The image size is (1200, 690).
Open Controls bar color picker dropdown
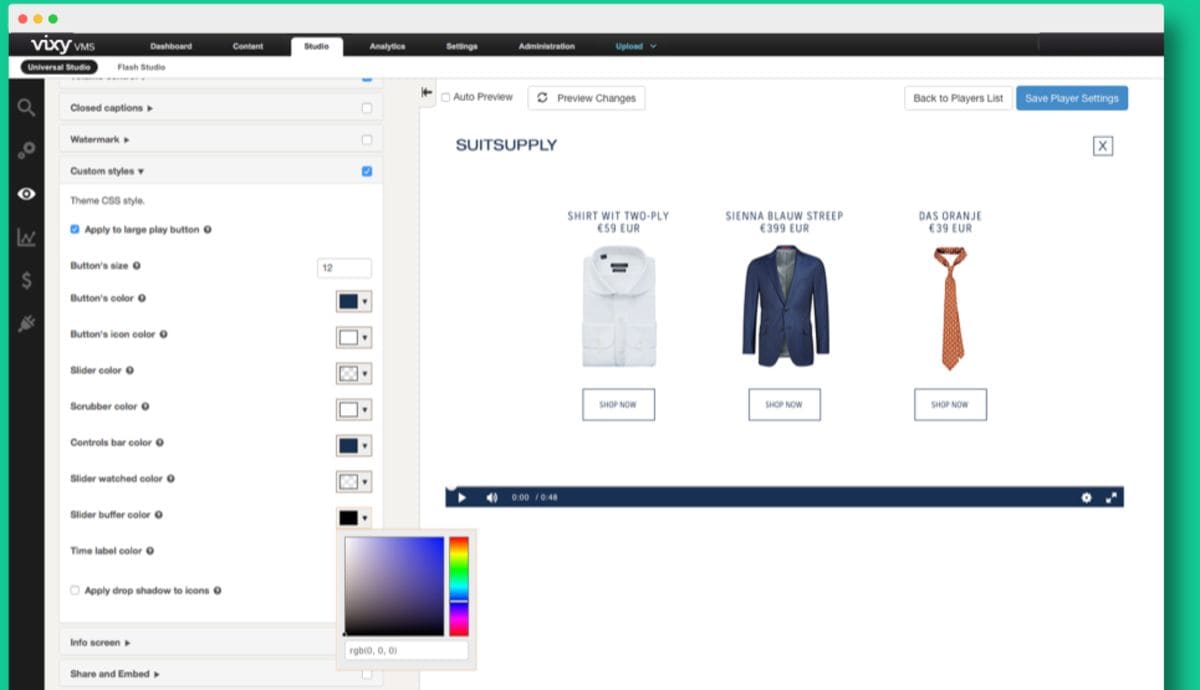click(x=354, y=445)
